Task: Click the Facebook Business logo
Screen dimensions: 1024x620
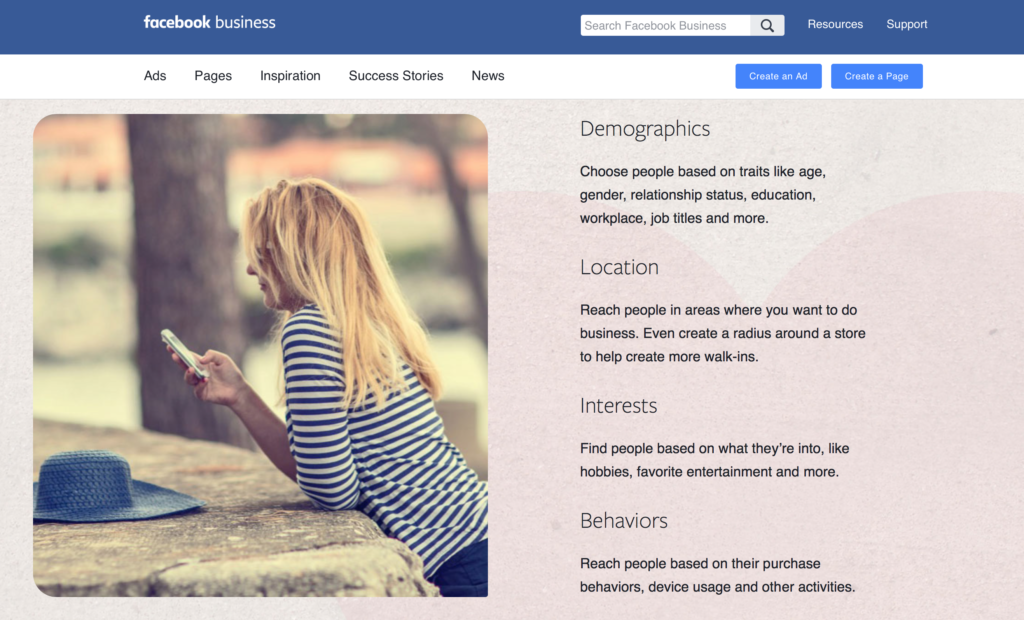Action: (x=209, y=22)
